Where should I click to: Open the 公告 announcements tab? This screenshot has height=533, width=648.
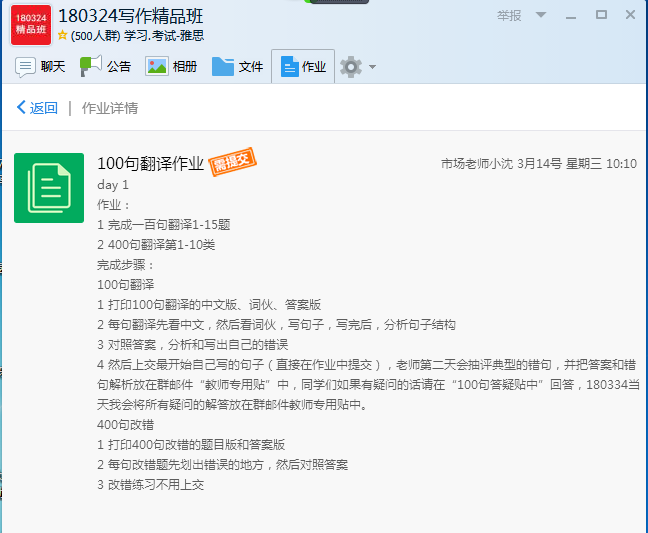[106, 67]
